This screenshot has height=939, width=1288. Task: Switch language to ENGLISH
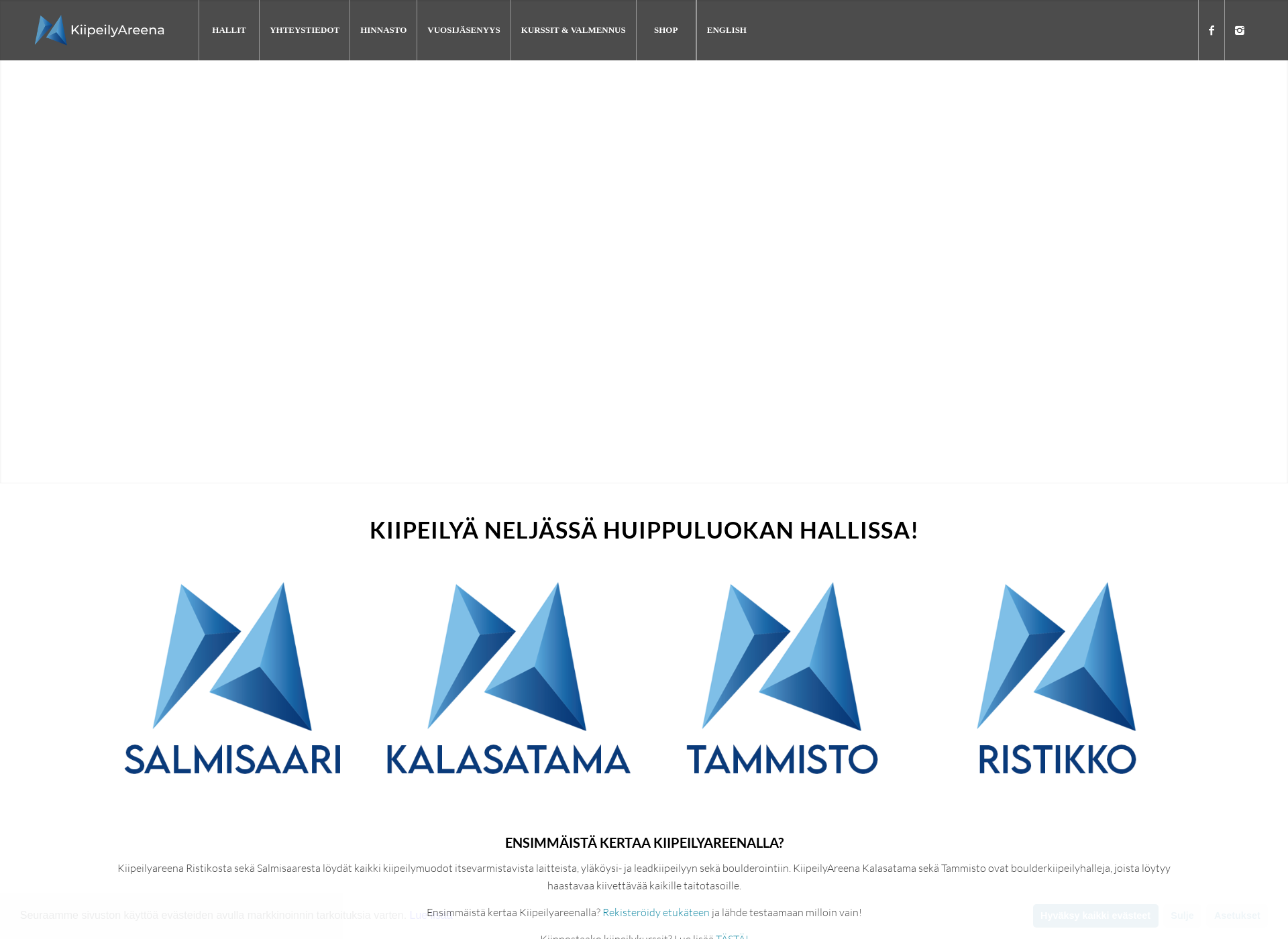coord(727,30)
